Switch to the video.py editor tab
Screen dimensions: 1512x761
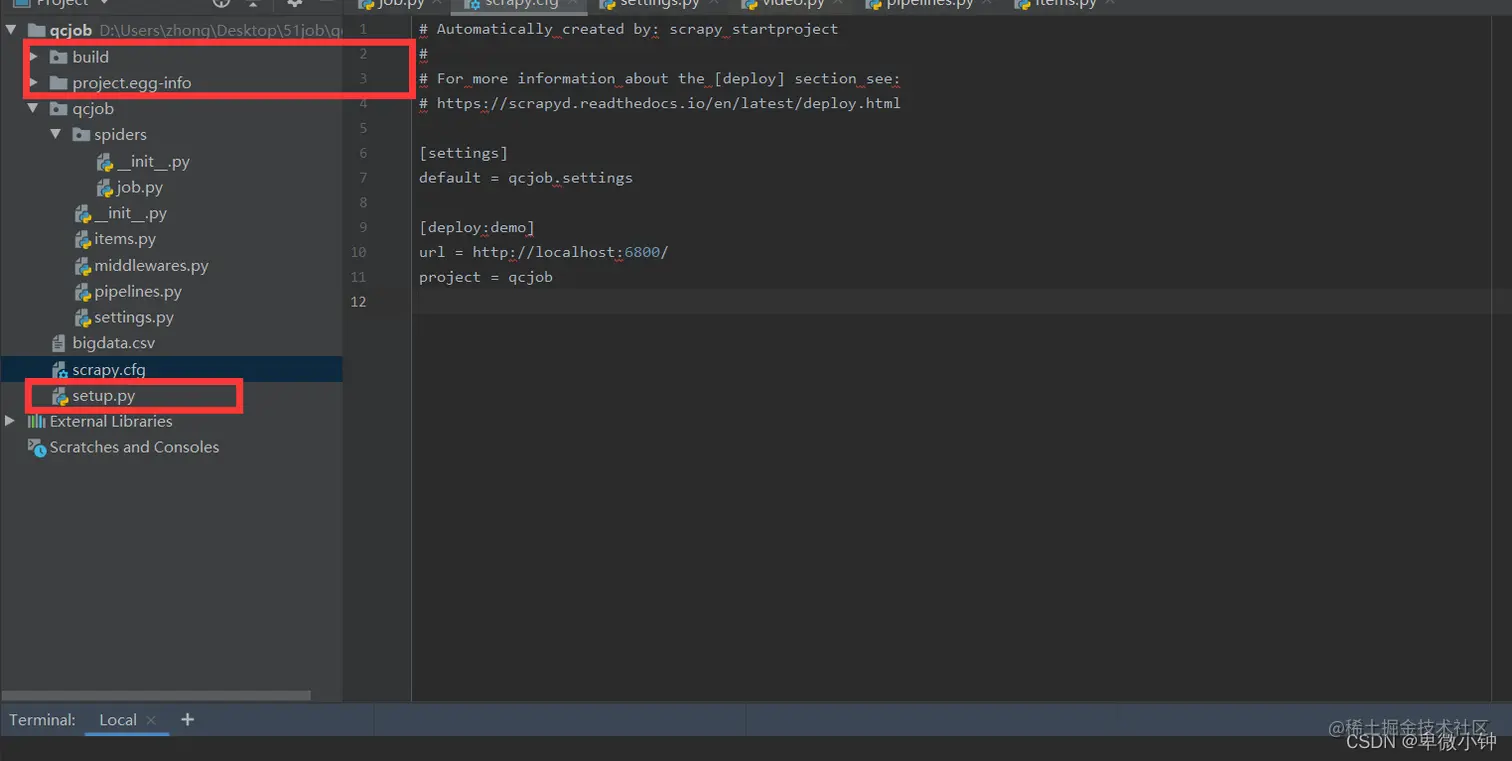click(793, 4)
